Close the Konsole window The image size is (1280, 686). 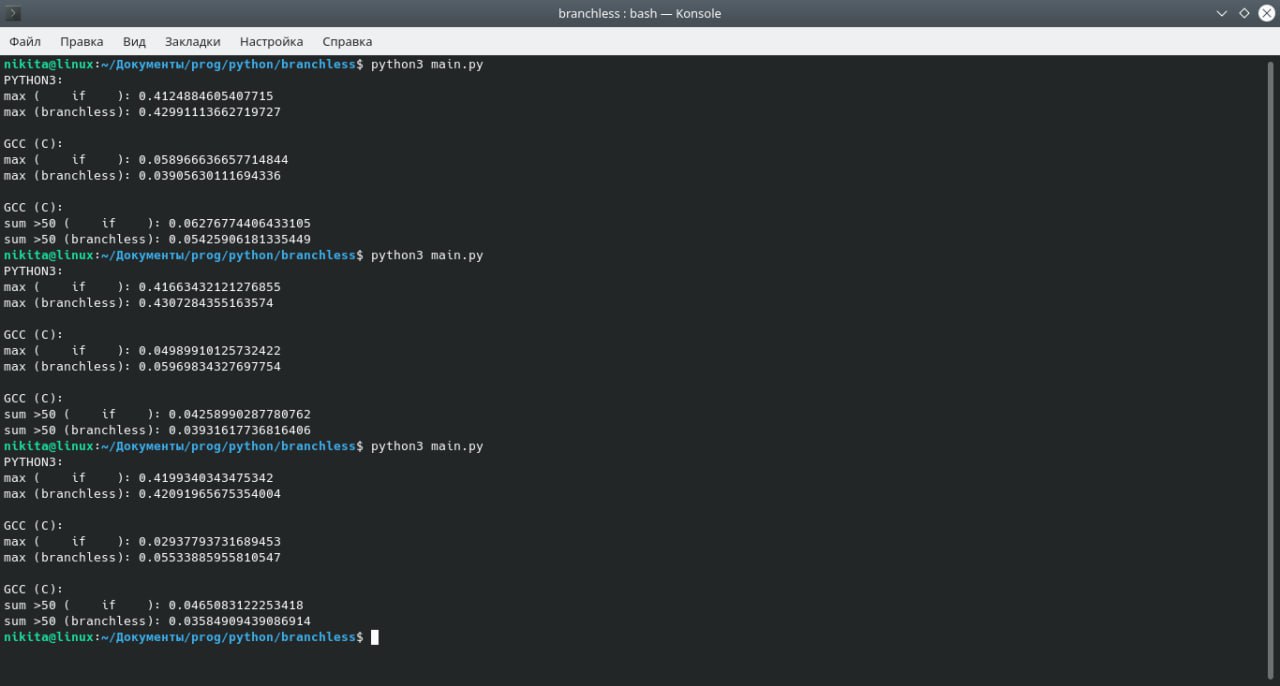click(x=1266, y=13)
